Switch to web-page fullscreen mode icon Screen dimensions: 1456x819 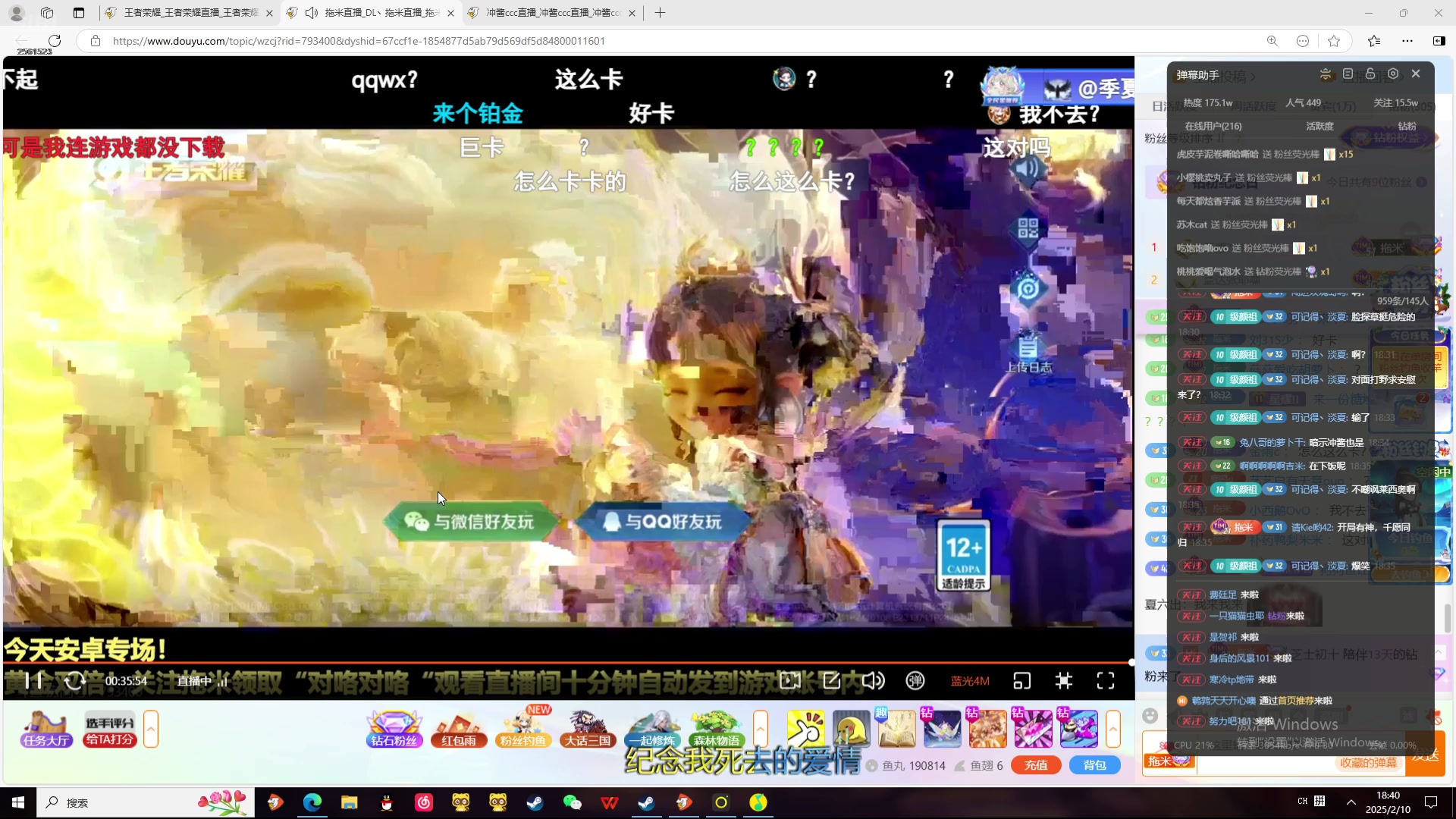pyautogui.click(x=1064, y=680)
